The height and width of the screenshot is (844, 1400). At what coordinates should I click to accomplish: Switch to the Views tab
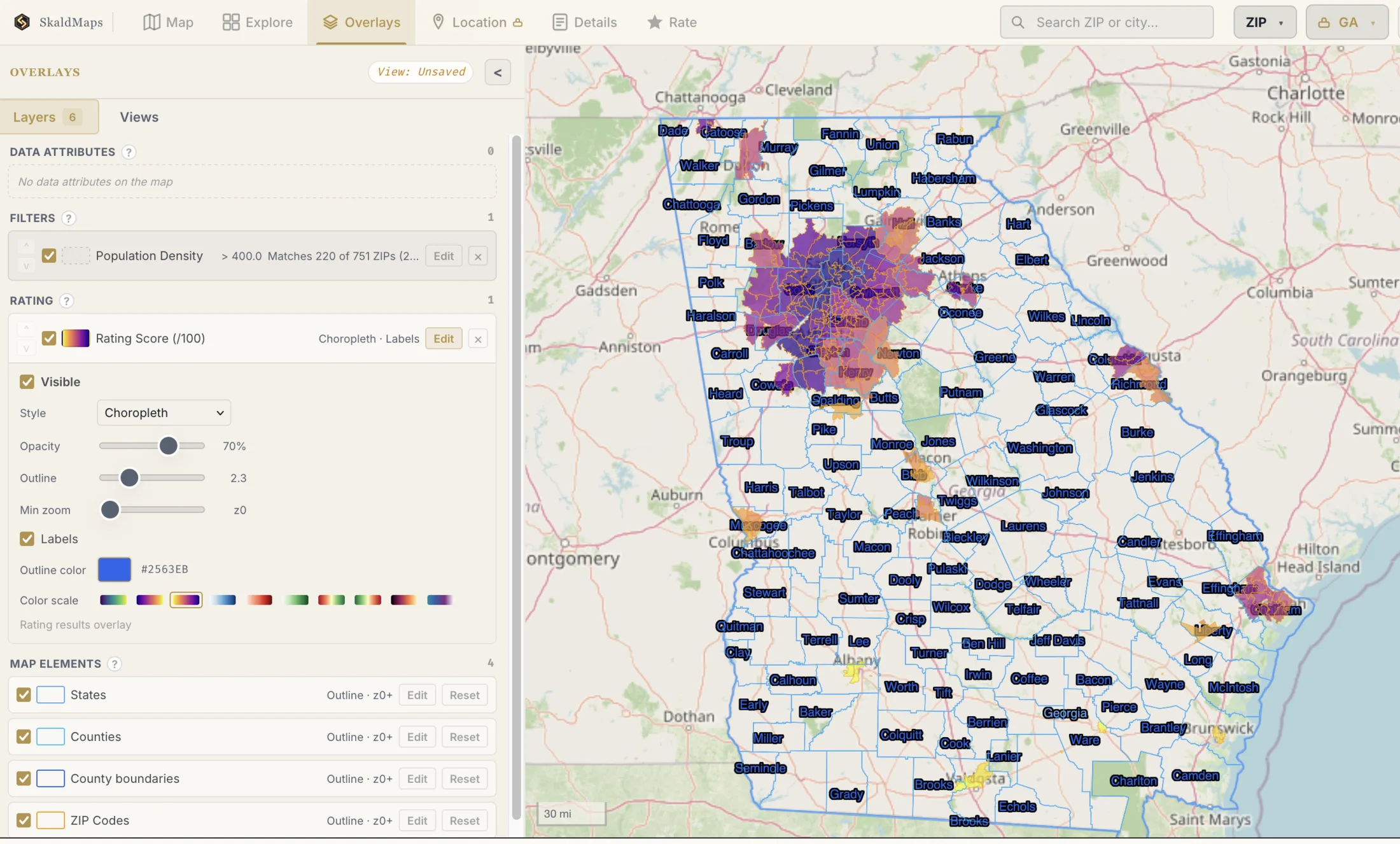click(x=139, y=116)
